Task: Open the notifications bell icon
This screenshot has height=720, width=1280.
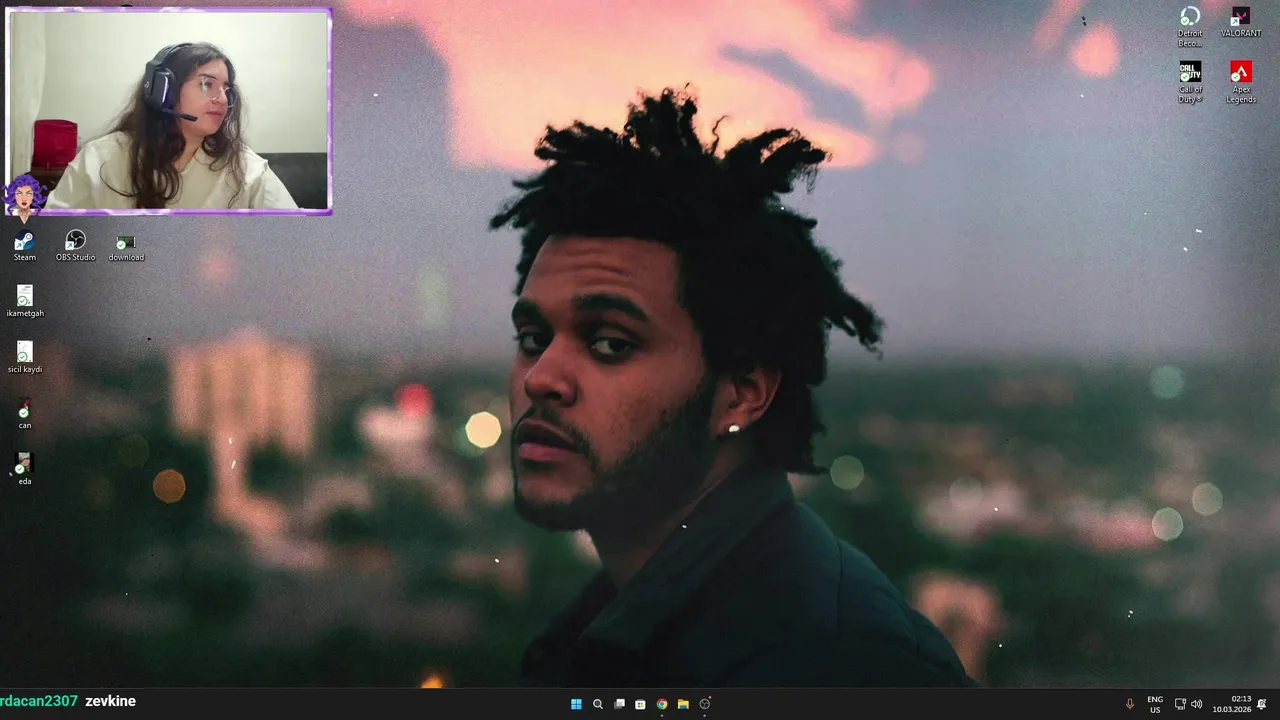Action: (x=1262, y=704)
